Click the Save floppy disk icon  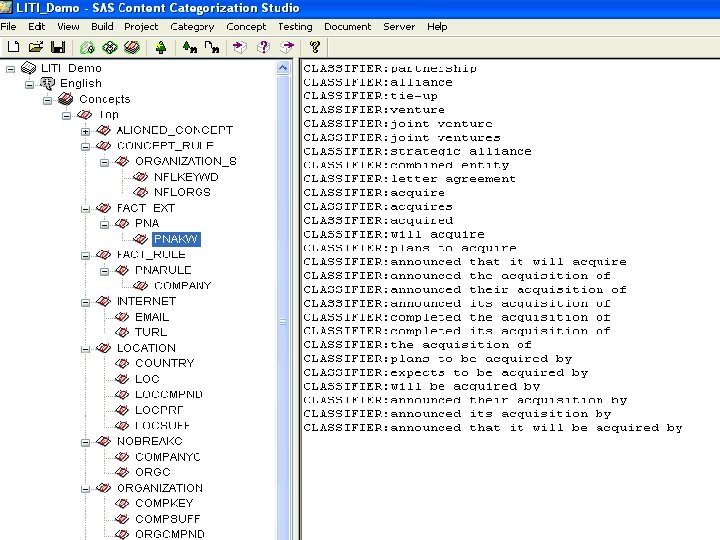click(58, 47)
